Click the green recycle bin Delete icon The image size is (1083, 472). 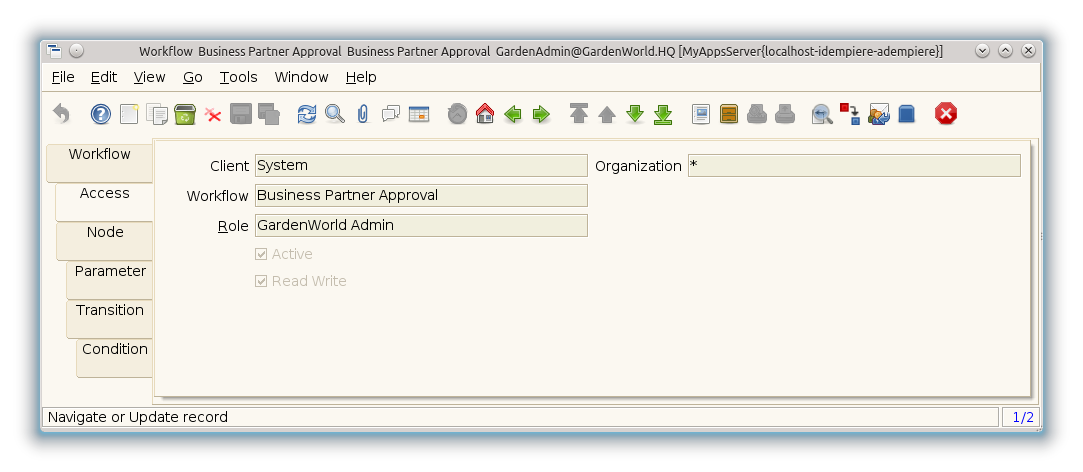coord(185,114)
